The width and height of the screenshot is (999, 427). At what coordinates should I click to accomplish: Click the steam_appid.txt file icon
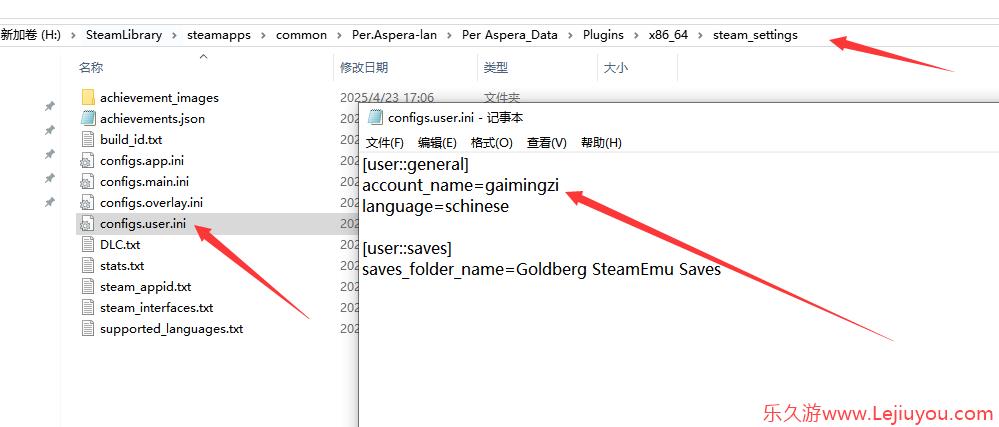[x=88, y=287]
